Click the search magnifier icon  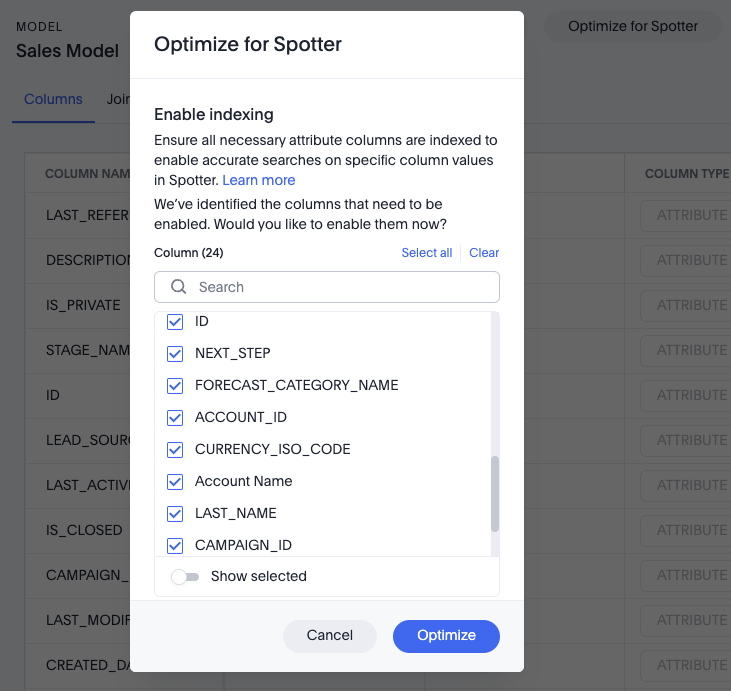(179, 287)
